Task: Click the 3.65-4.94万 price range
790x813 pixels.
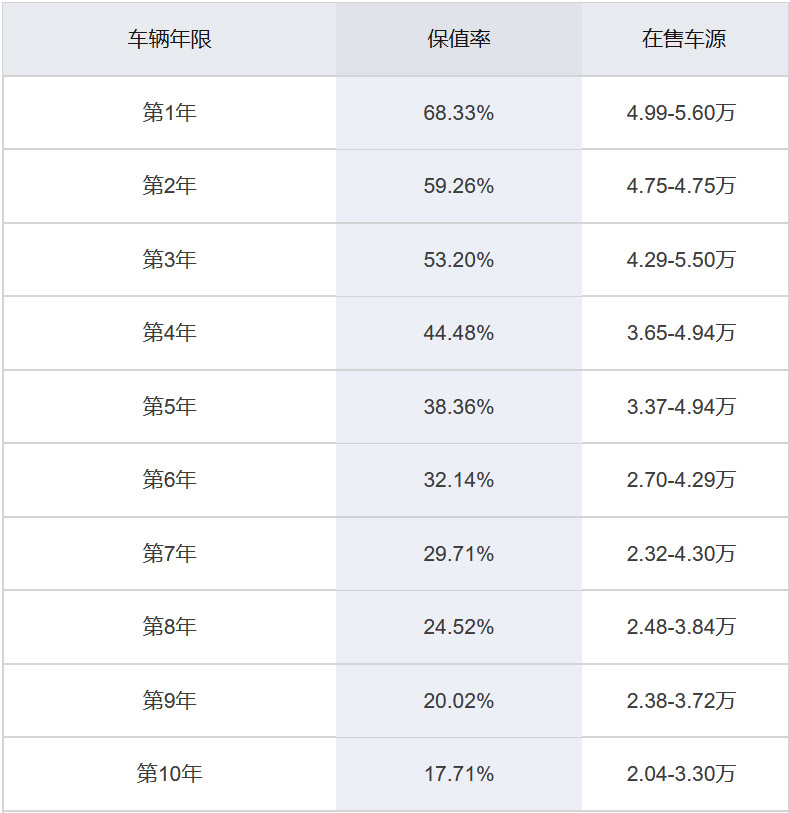Action: coord(681,333)
